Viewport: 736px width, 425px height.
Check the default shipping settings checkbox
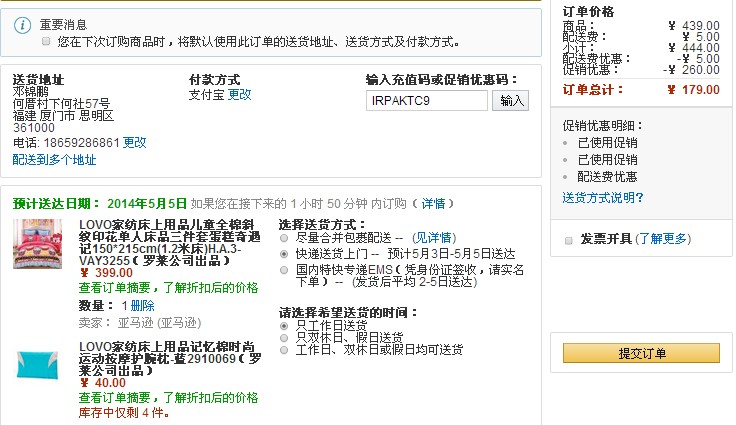point(46,42)
